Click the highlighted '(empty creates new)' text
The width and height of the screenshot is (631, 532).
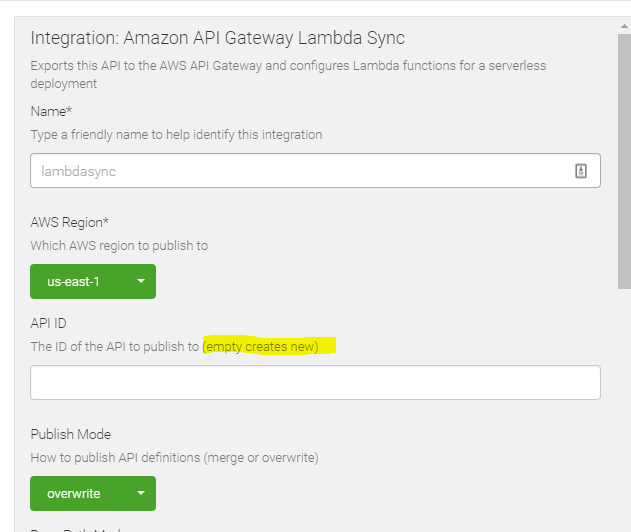pos(261,347)
